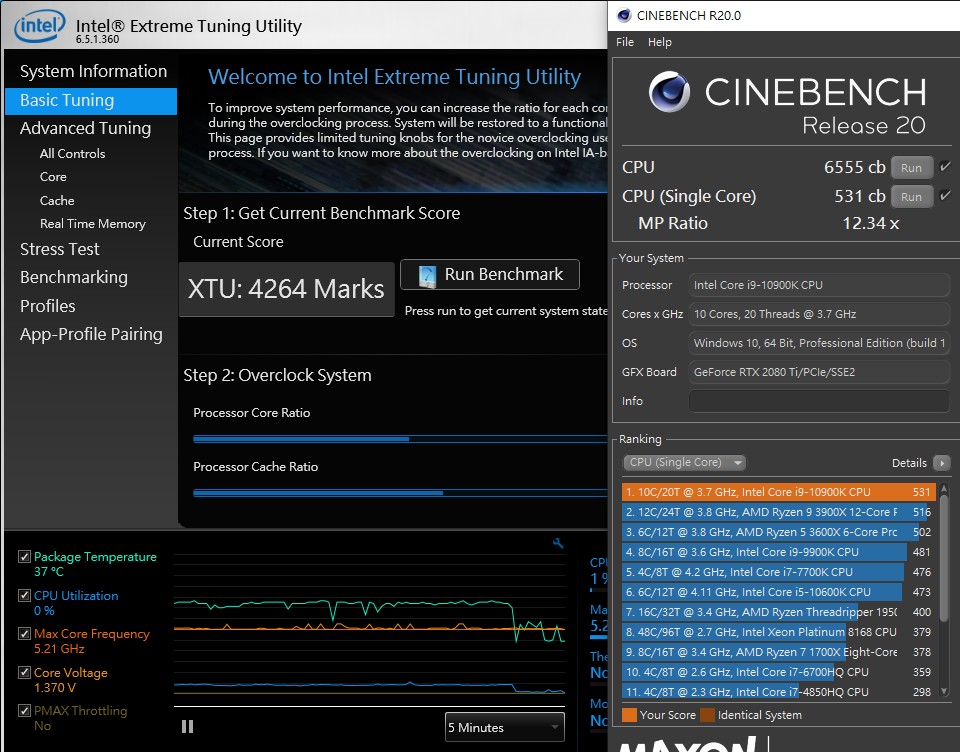Click the Processor Core Ratio slider
960x752 pixels.
(x=400, y=439)
